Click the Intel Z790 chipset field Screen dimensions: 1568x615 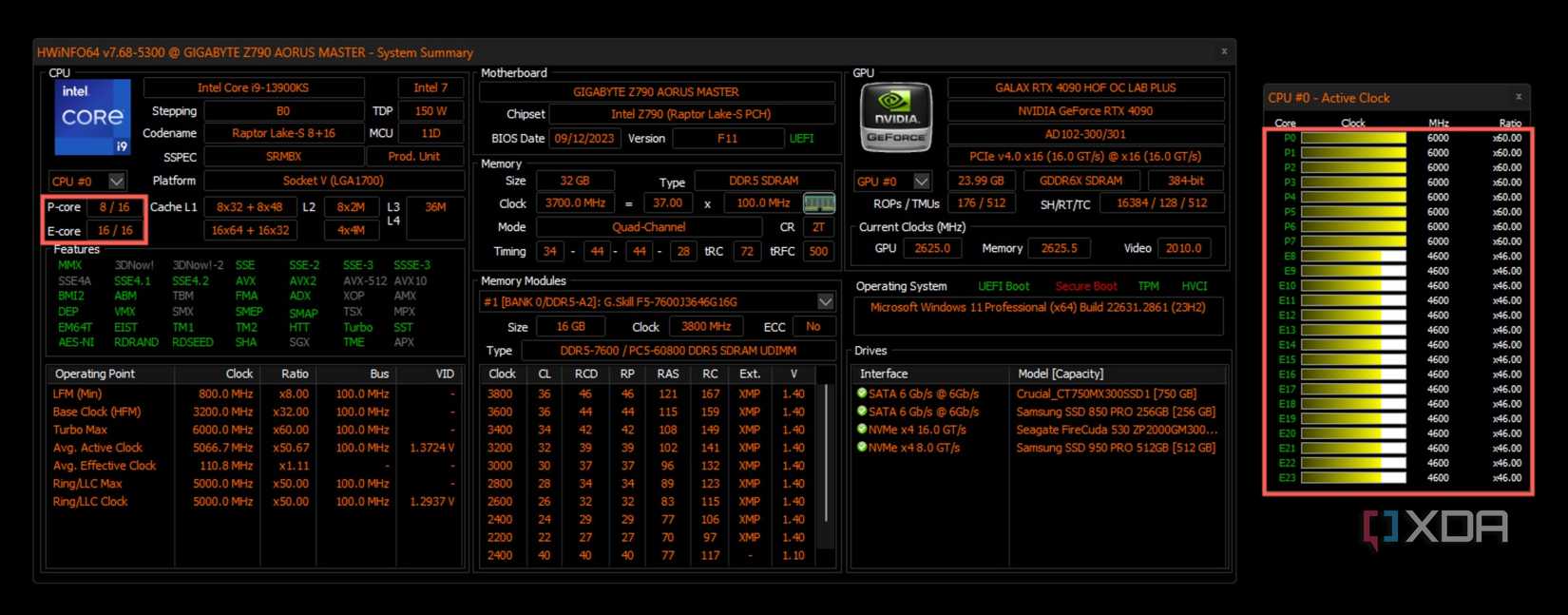pyautogui.click(x=691, y=114)
